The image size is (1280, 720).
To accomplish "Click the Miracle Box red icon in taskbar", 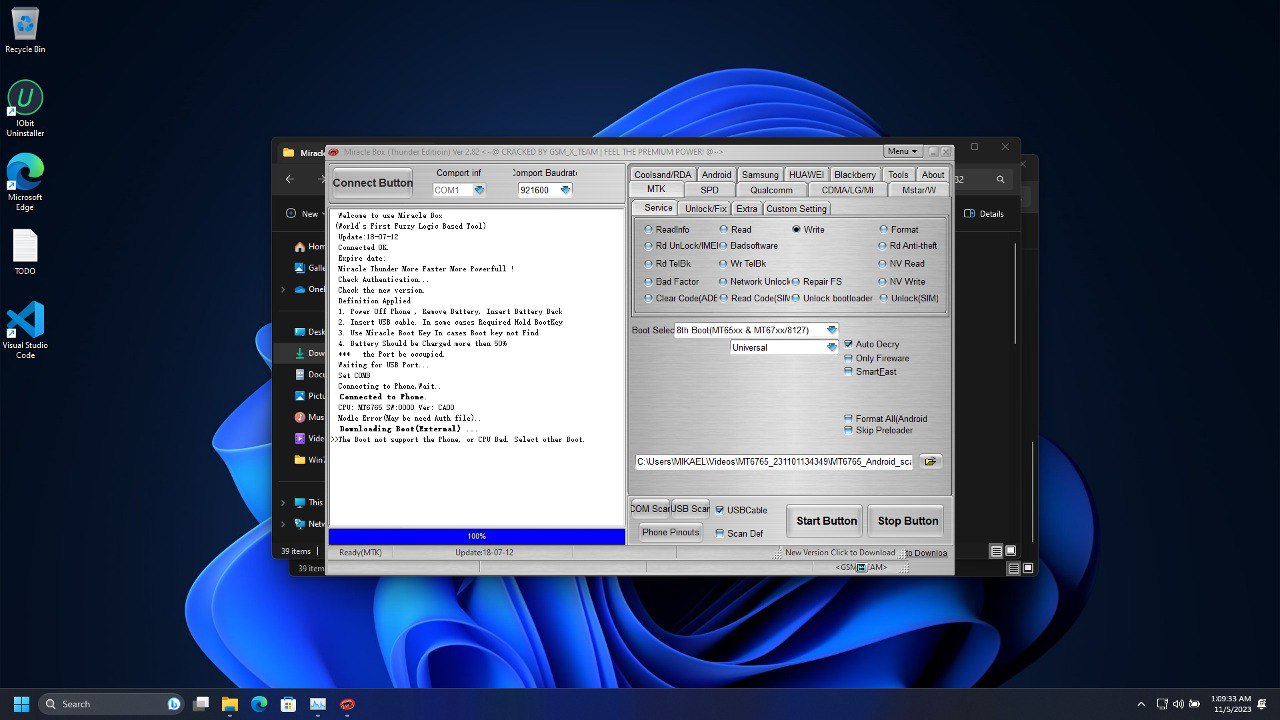I will click(x=347, y=704).
